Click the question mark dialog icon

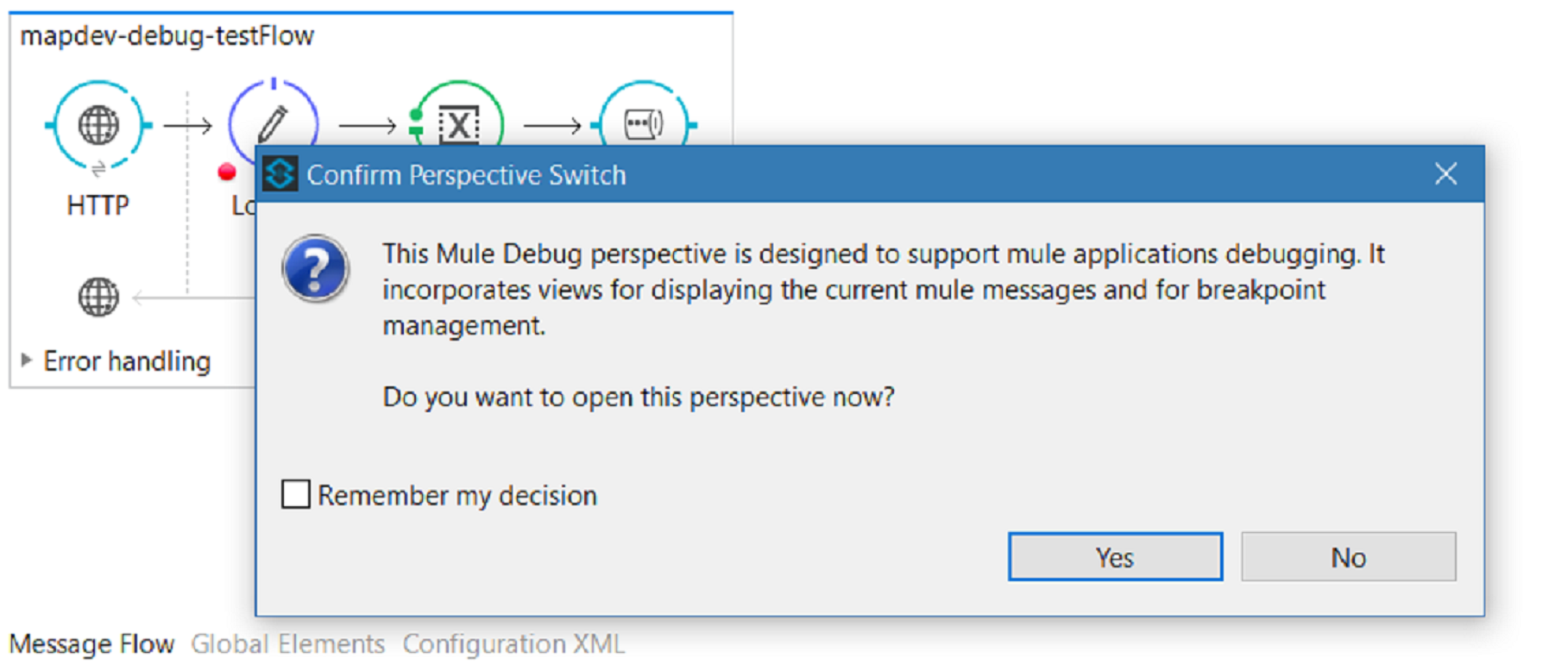(x=316, y=268)
